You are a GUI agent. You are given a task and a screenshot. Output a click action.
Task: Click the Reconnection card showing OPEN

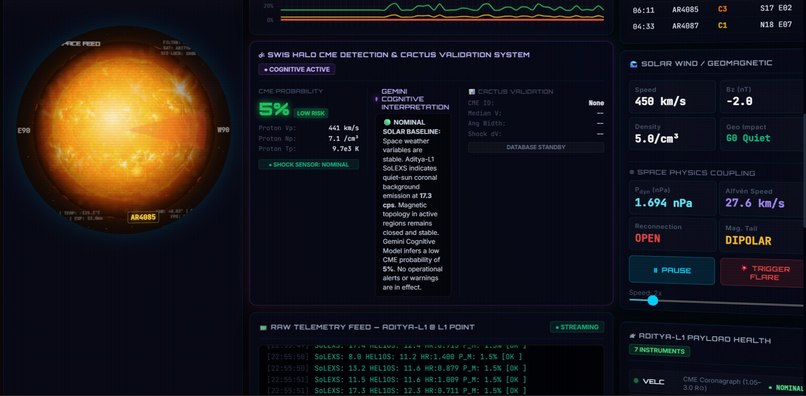(x=672, y=234)
